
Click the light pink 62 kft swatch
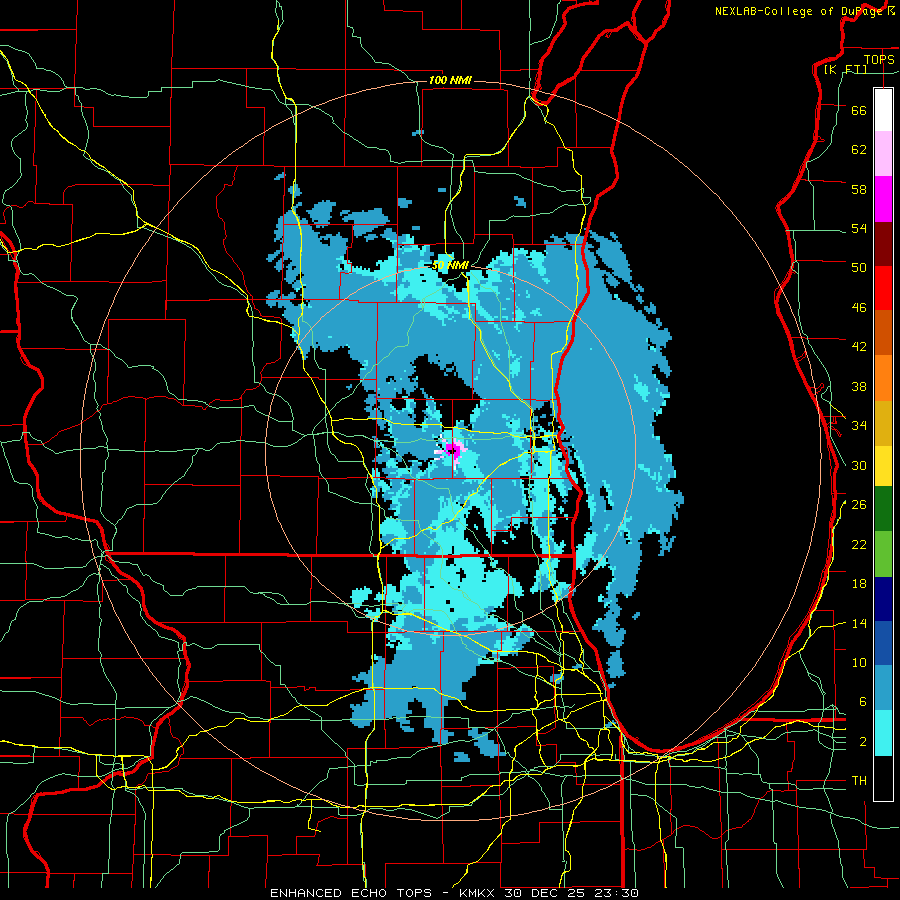click(x=883, y=154)
